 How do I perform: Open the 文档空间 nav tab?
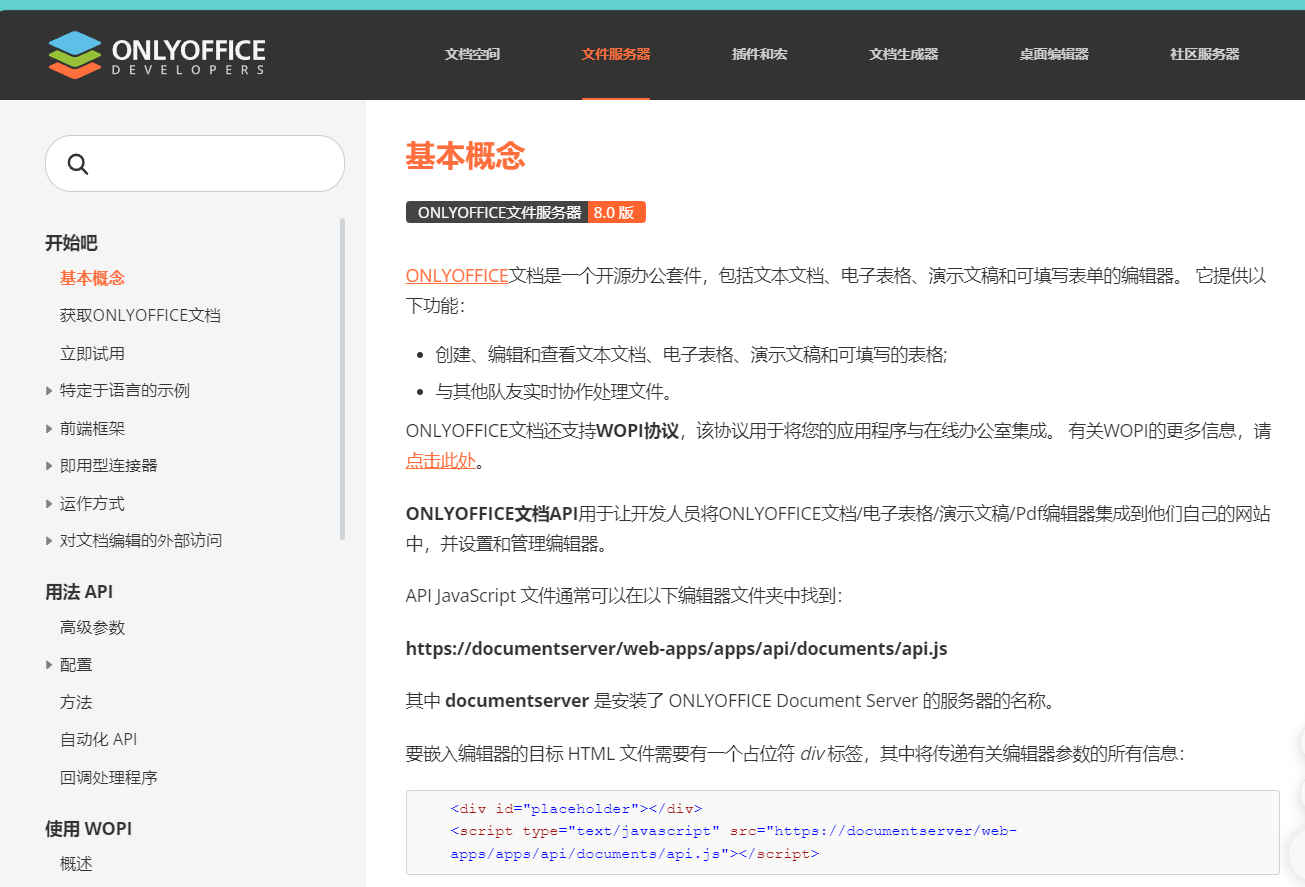click(x=472, y=54)
